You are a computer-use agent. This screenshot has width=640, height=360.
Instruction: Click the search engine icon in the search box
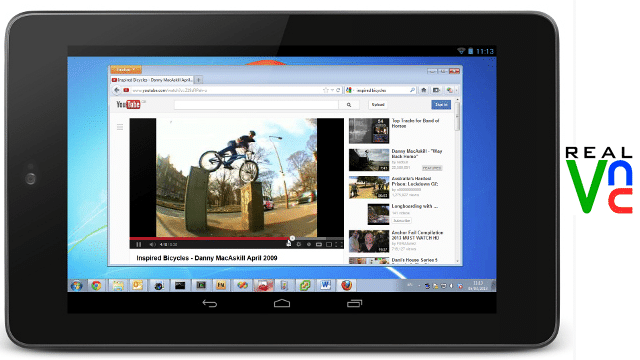coord(349,90)
